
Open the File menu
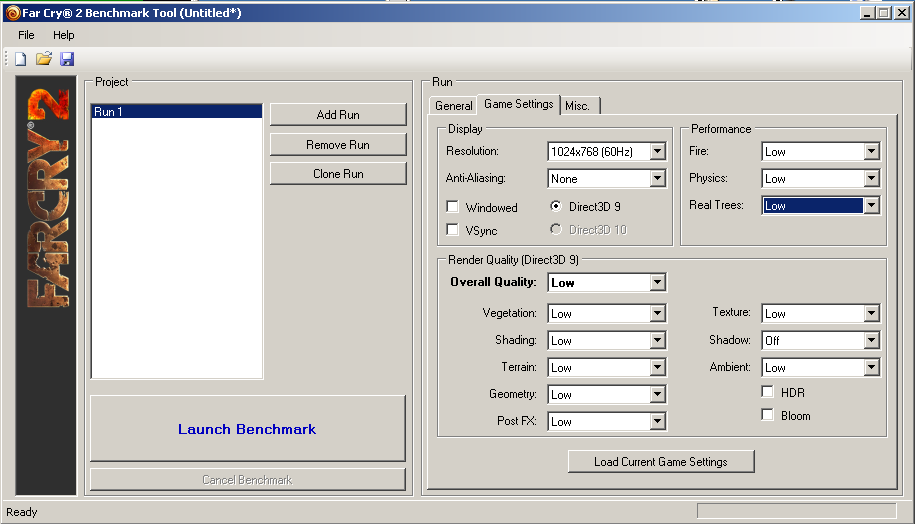pyautogui.click(x=26, y=35)
